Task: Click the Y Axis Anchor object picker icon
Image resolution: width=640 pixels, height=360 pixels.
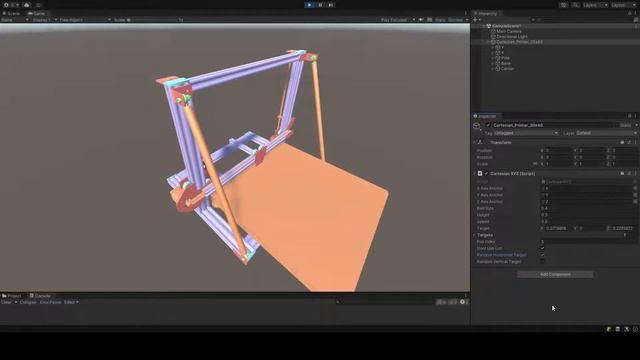Action: (x=635, y=195)
